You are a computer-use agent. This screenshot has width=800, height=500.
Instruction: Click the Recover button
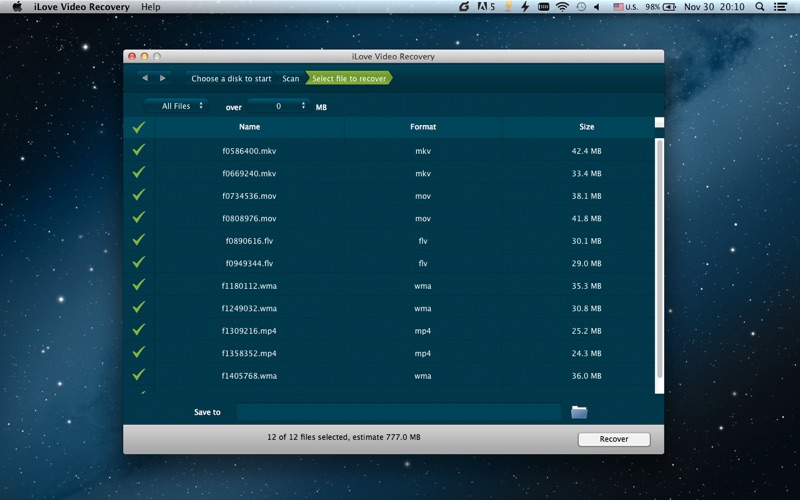coord(614,439)
